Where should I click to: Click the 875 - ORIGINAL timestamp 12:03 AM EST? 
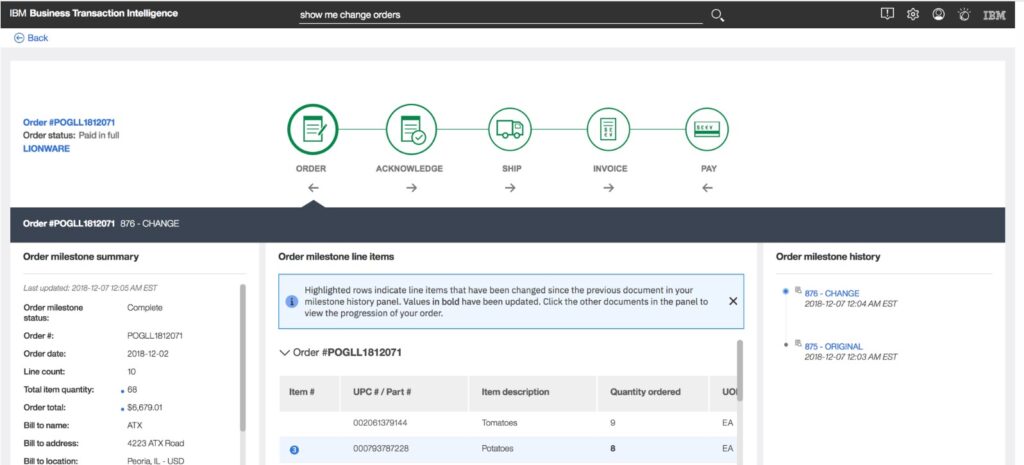[x=850, y=357]
